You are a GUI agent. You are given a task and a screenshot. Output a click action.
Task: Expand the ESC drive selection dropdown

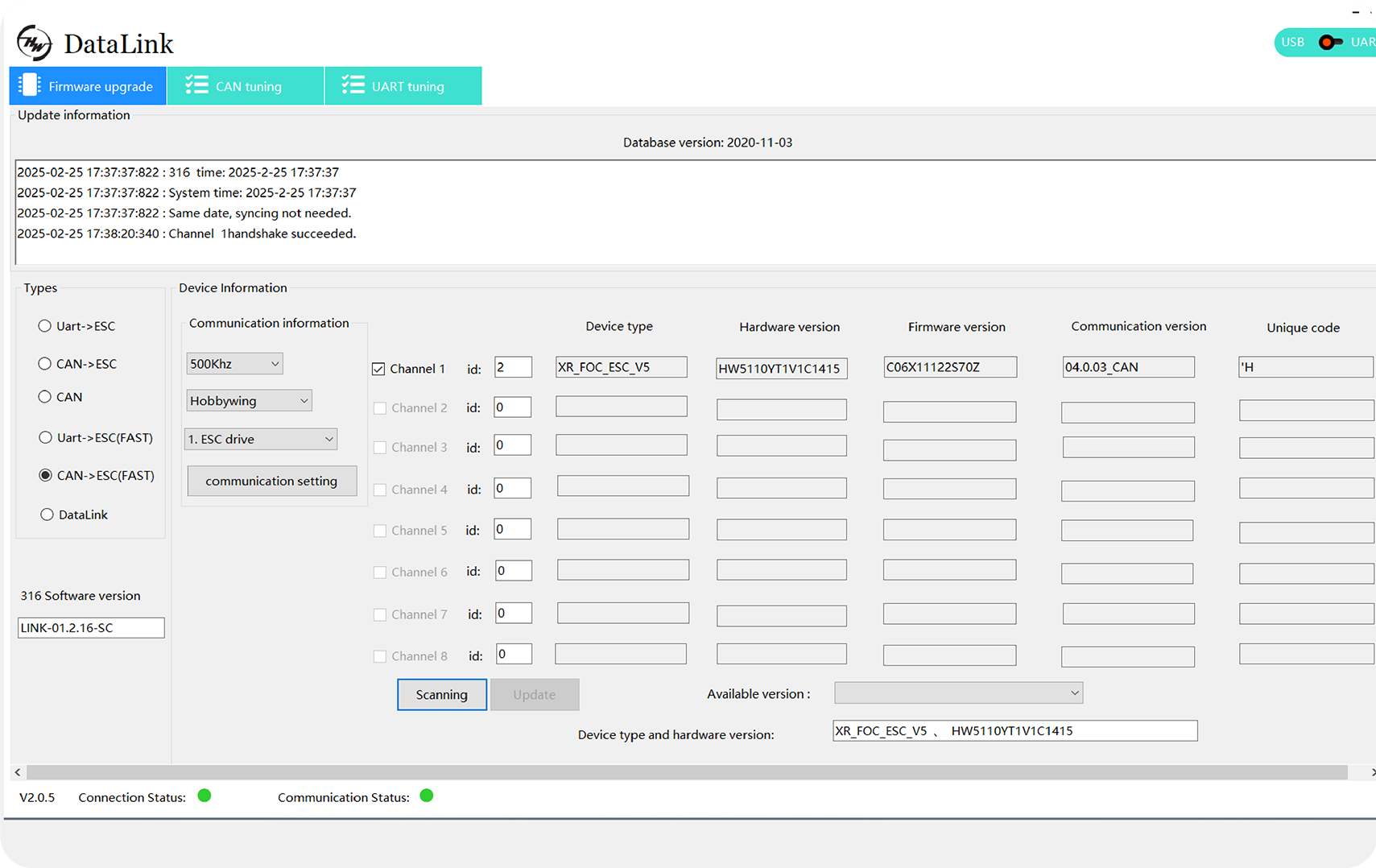(x=261, y=439)
